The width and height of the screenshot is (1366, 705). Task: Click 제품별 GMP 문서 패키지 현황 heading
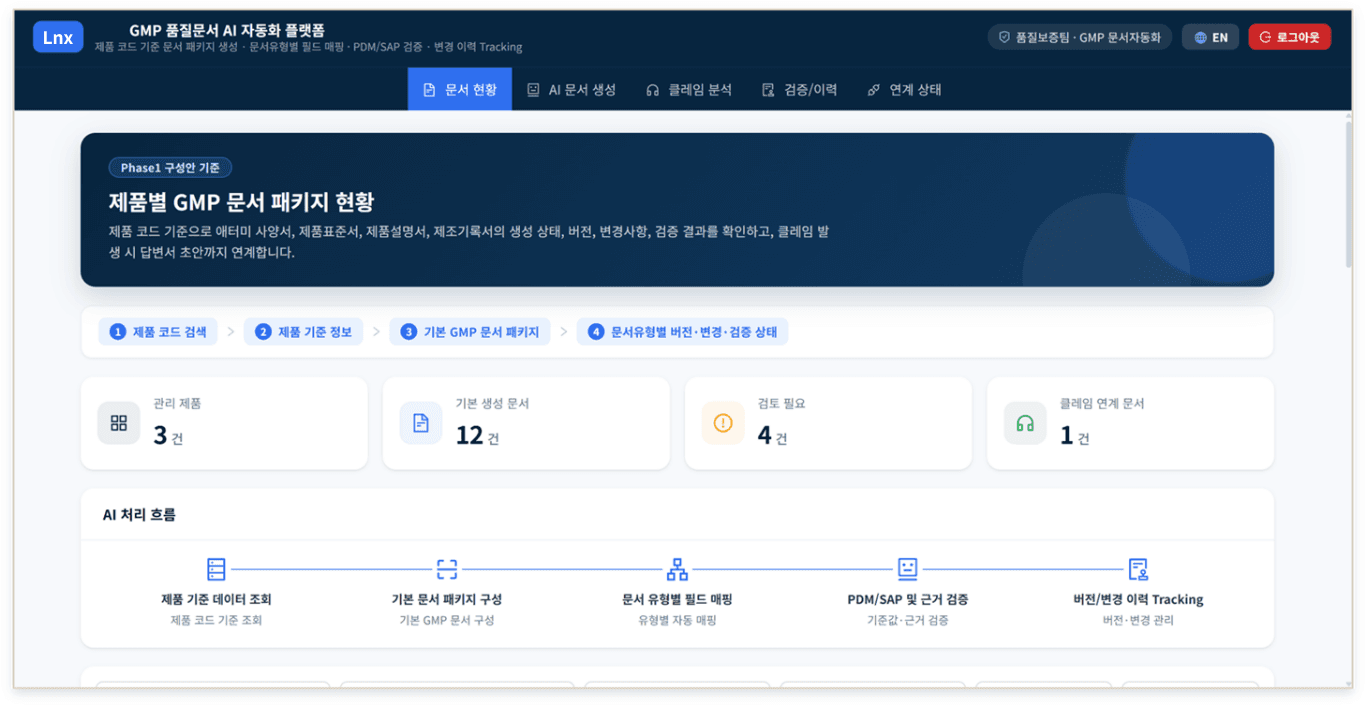(241, 202)
